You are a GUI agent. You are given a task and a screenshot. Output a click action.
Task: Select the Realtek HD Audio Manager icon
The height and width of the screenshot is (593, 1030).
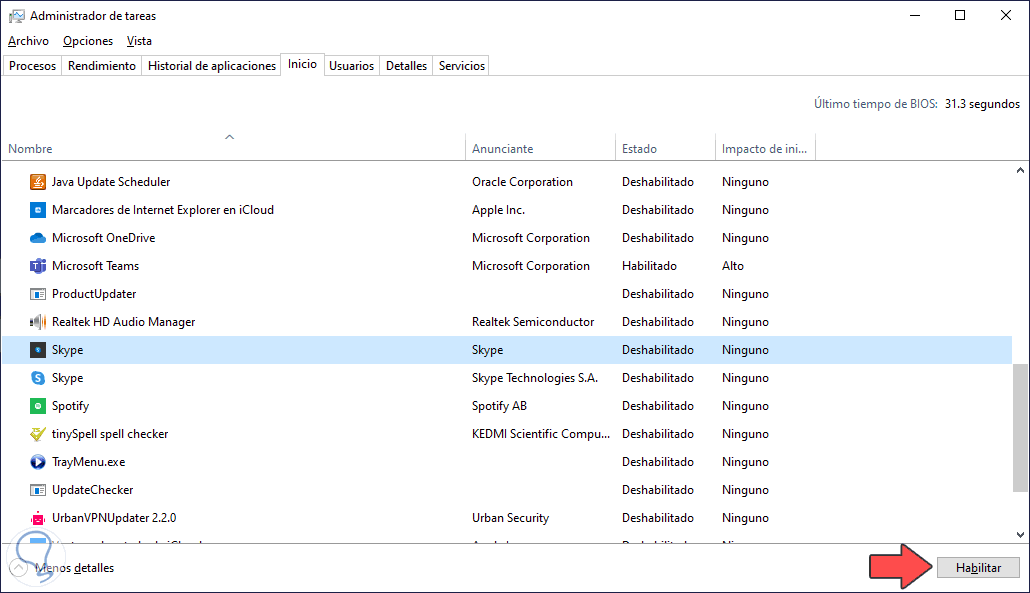(x=38, y=322)
